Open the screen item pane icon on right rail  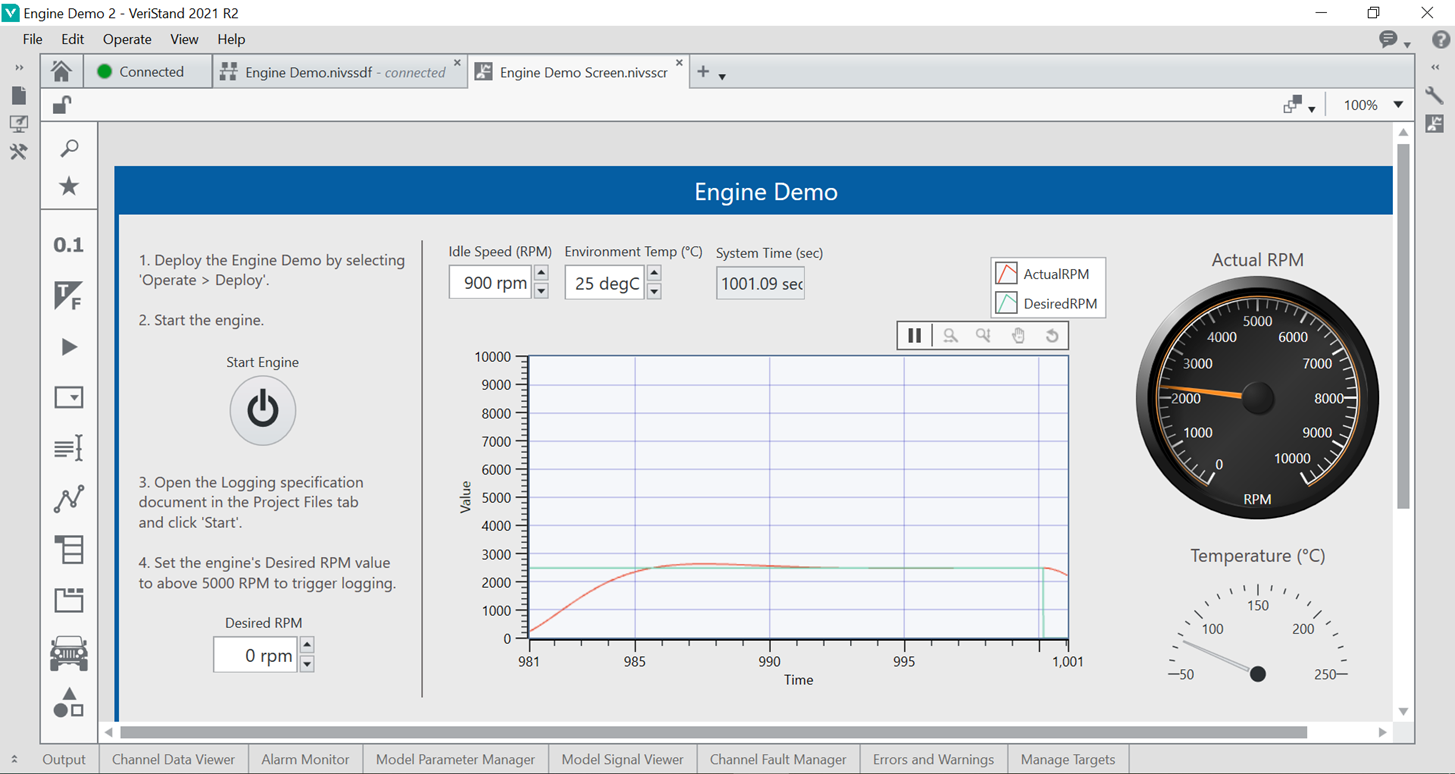[1435, 124]
